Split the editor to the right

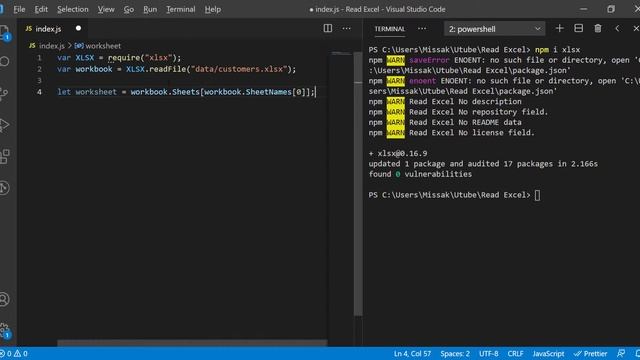[328, 28]
